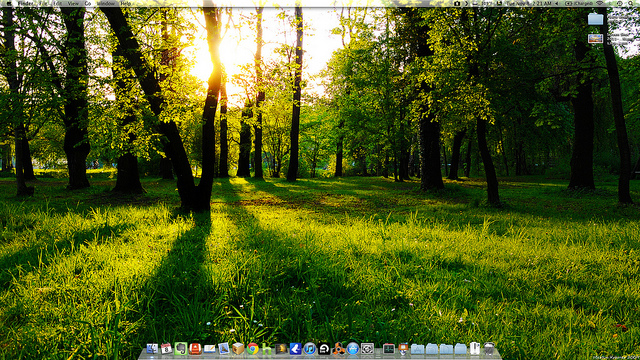Open the dark gold-figure app icon
The height and width of the screenshot is (360, 640).
click(281, 349)
